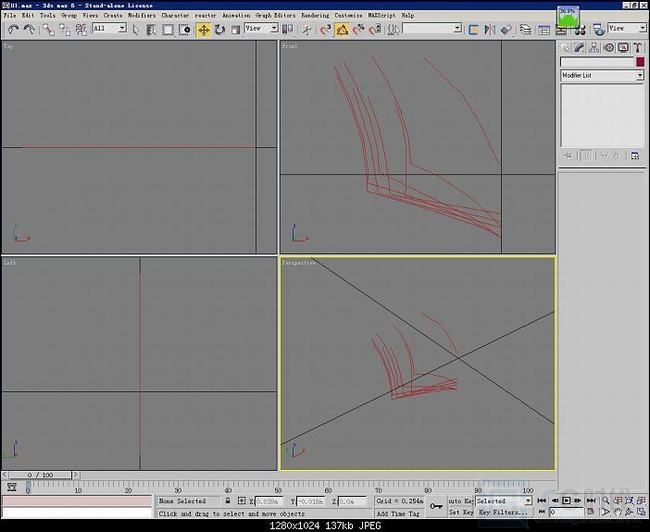The height and width of the screenshot is (532, 650).
Task: Switch to the Display command panel tab
Action: (x=623, y=48)
